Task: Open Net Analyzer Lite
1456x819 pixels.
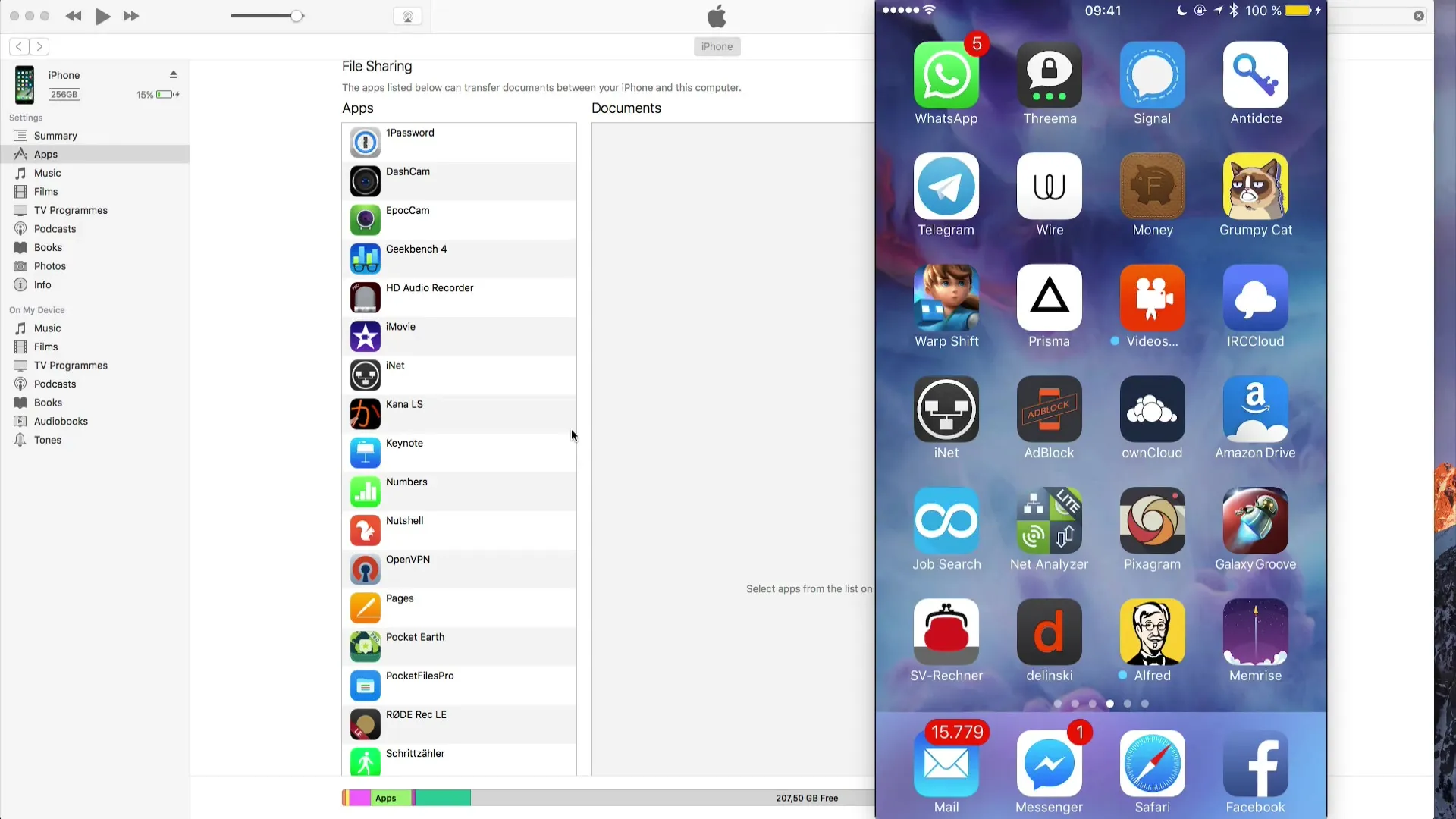Action: click(x=1049, y=521)
